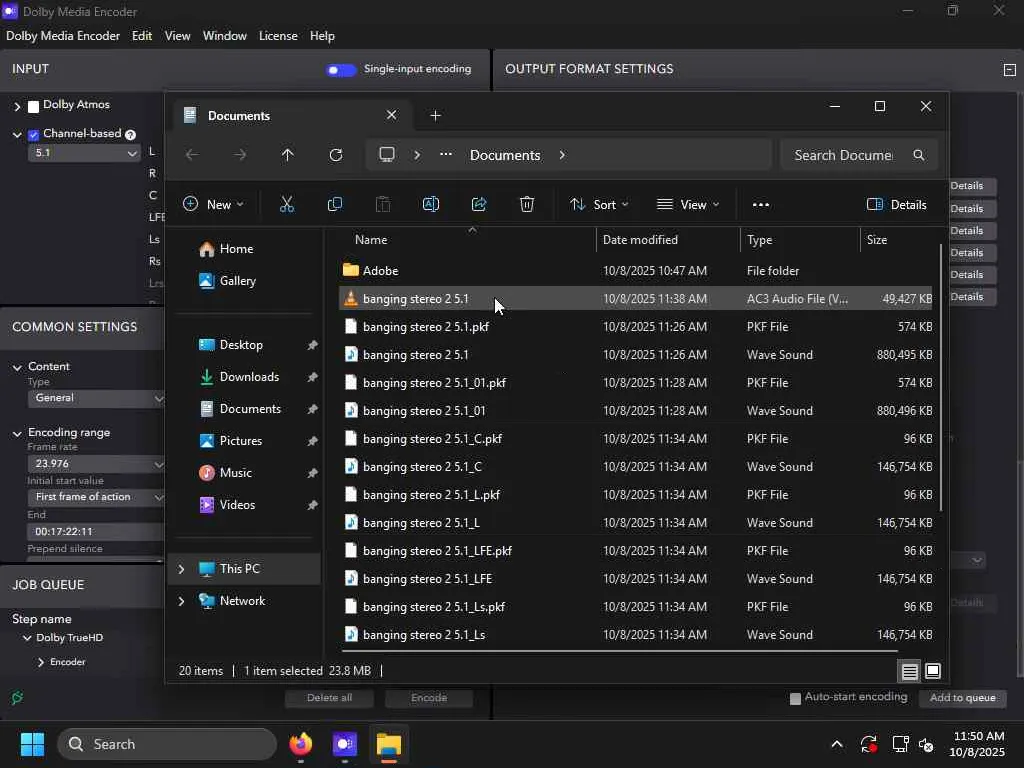This screenshot has height=768, width=1024.
Task: Open the Sort dropdown menu
Action: coord(599,204)
